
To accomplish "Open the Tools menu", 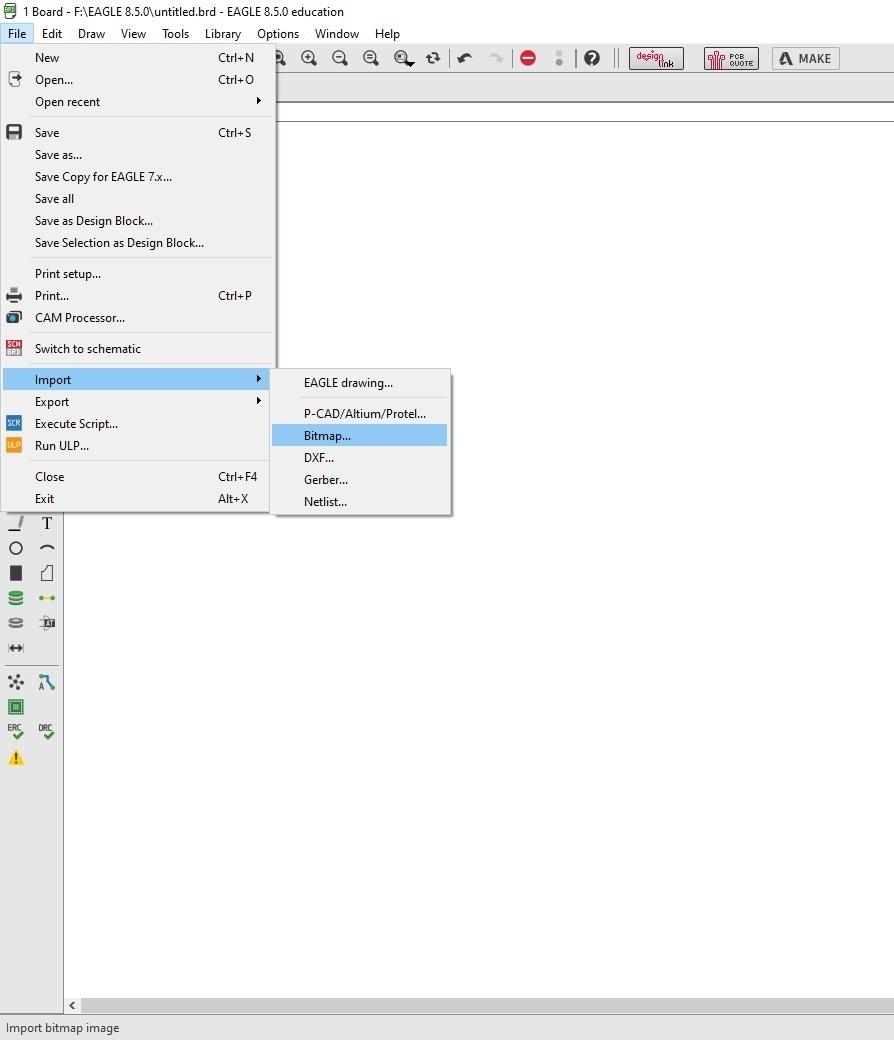I will point(176,34).
